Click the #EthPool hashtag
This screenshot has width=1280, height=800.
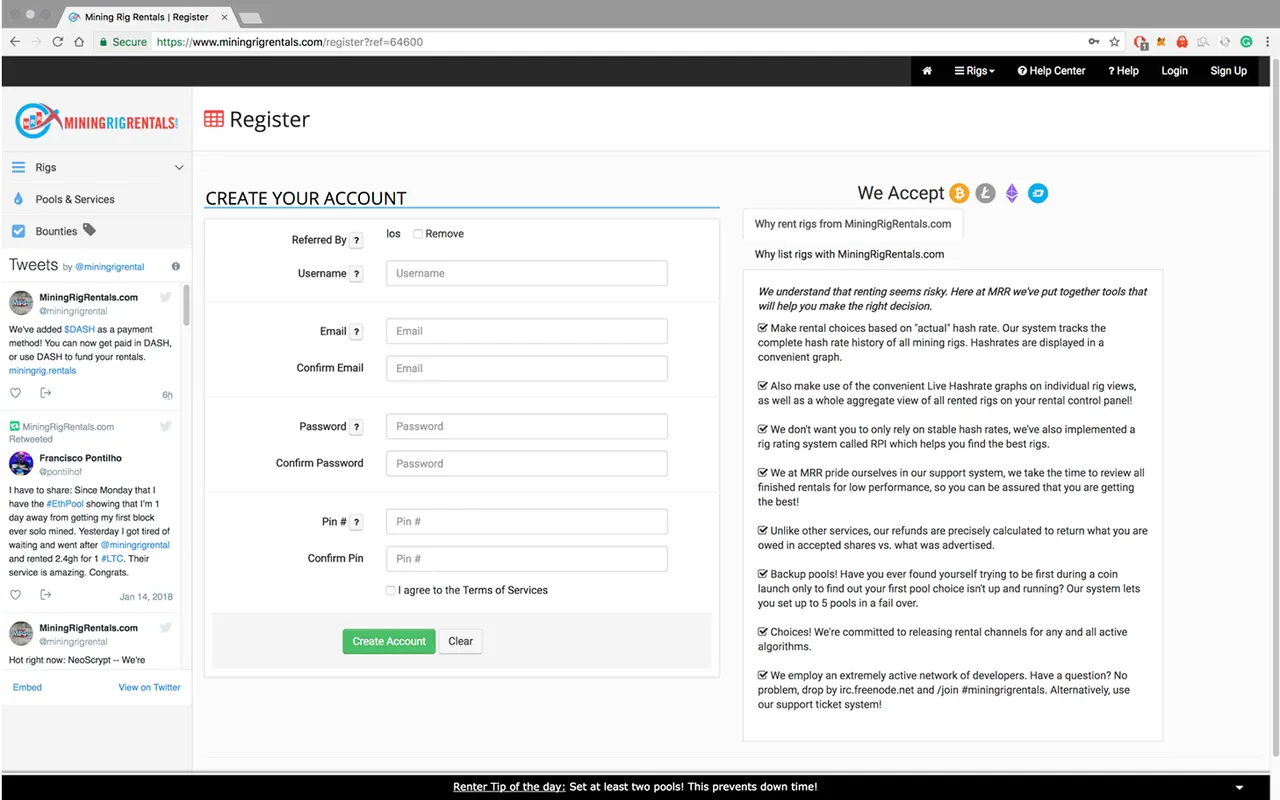click(x=66, y=504)
